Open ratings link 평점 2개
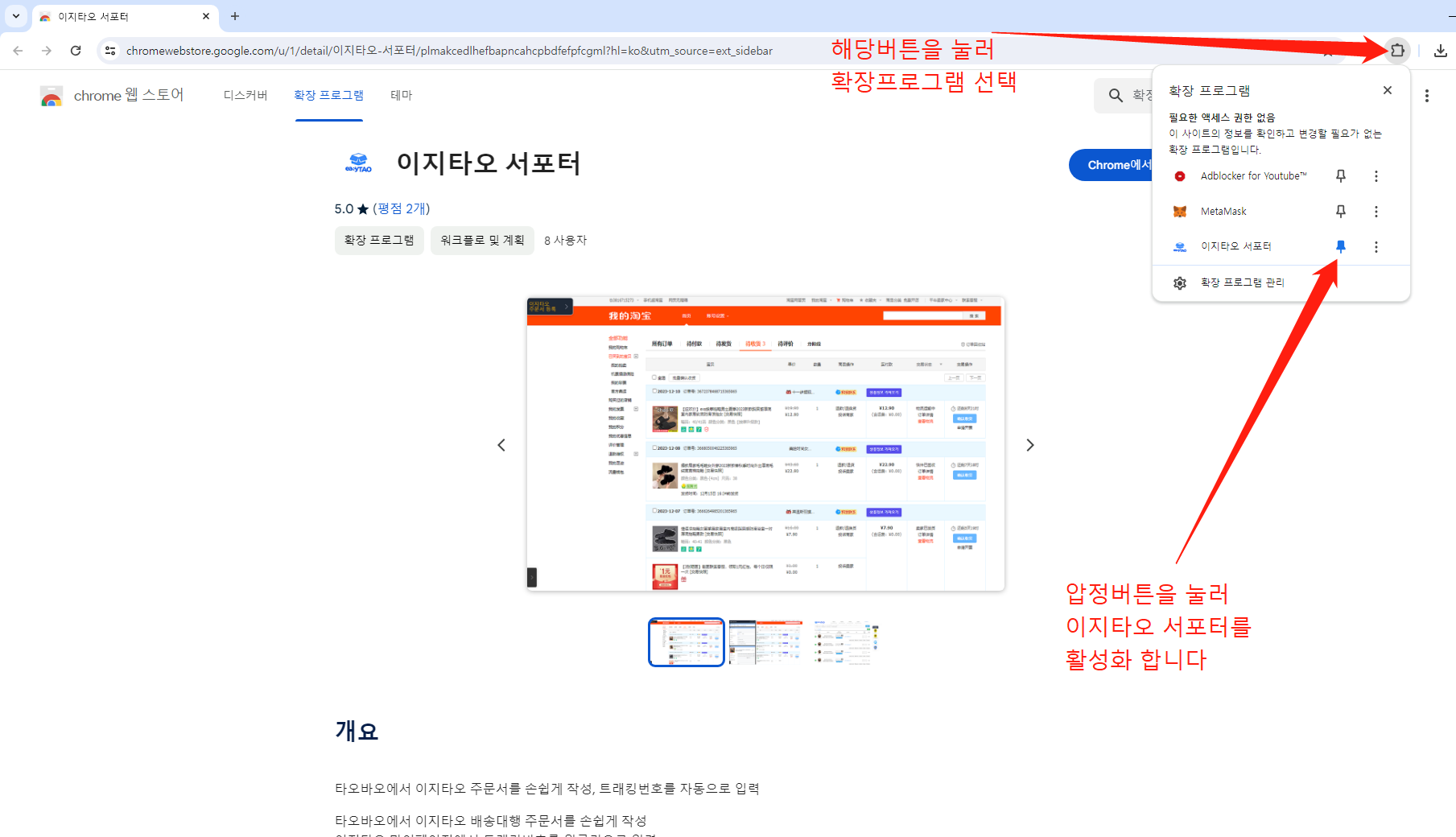Screen dimensions: 1456x837 (x=402, y=208)
